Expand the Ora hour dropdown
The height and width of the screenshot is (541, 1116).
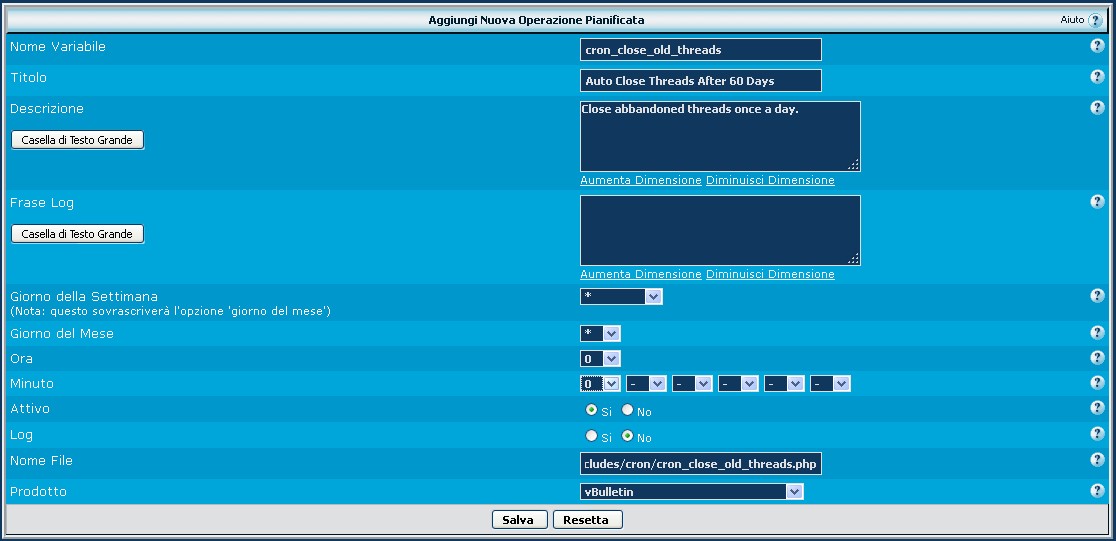[600, 358]
